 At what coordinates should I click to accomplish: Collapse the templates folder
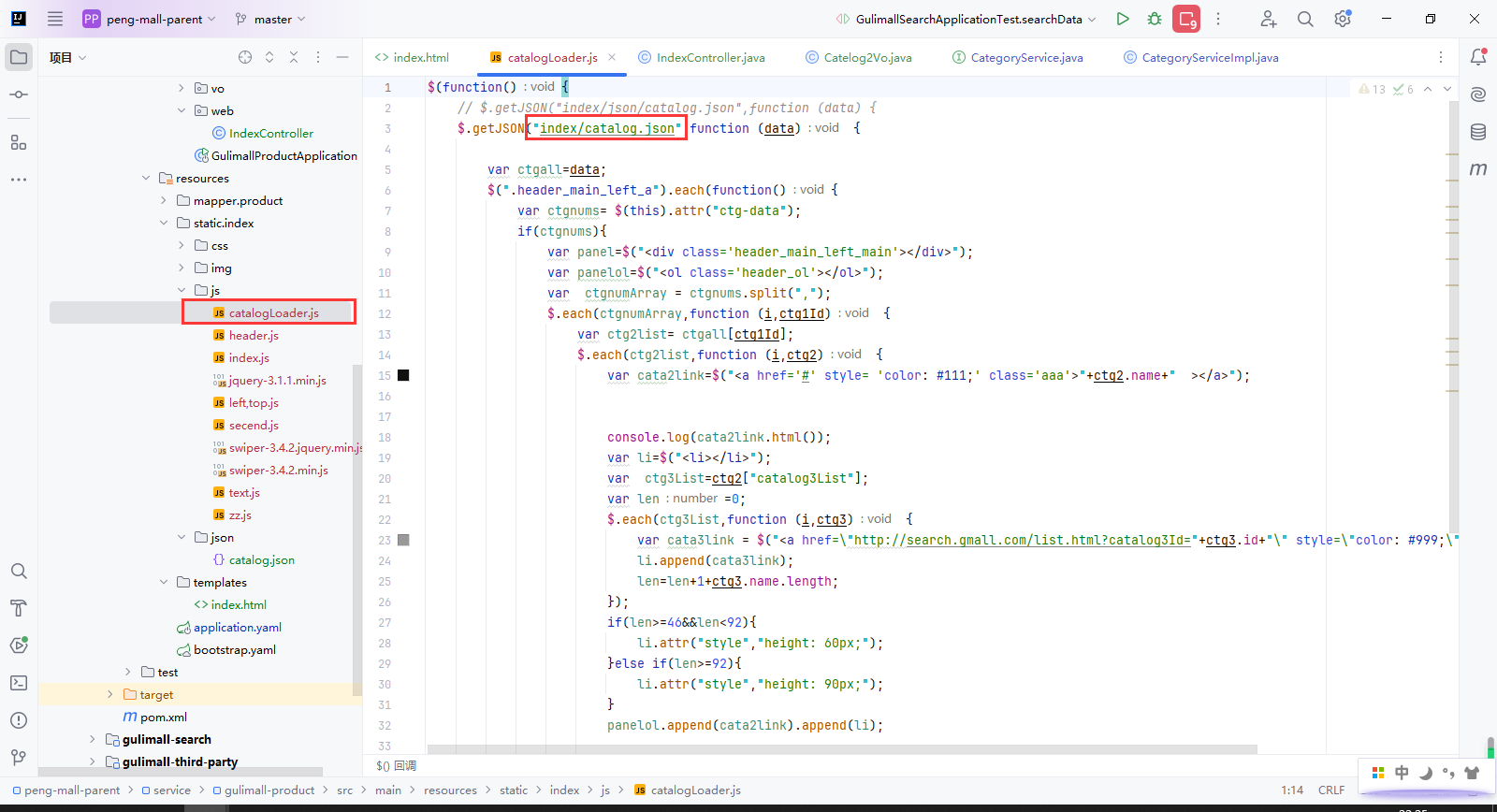coord(164,582)
